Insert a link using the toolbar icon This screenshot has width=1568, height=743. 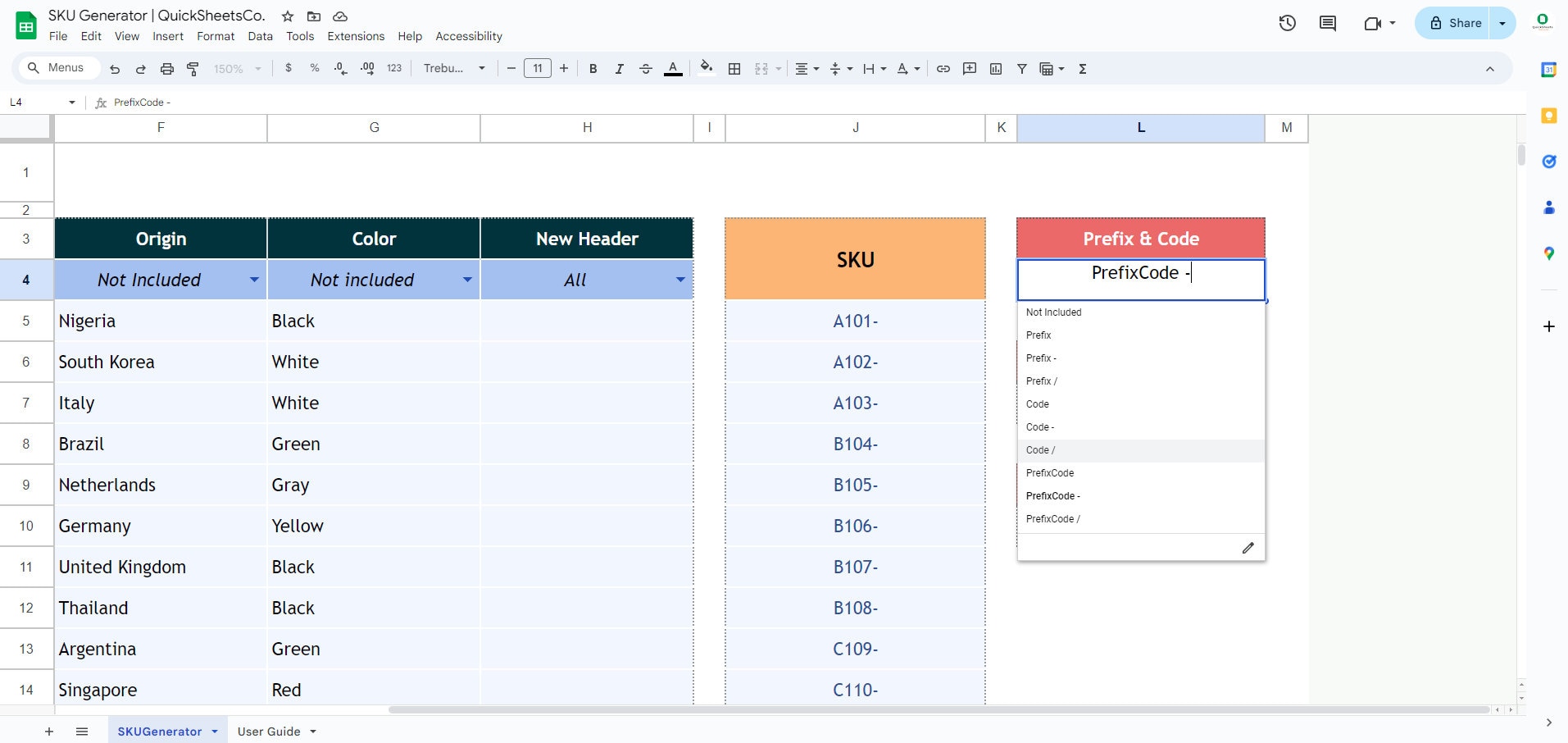942,68
